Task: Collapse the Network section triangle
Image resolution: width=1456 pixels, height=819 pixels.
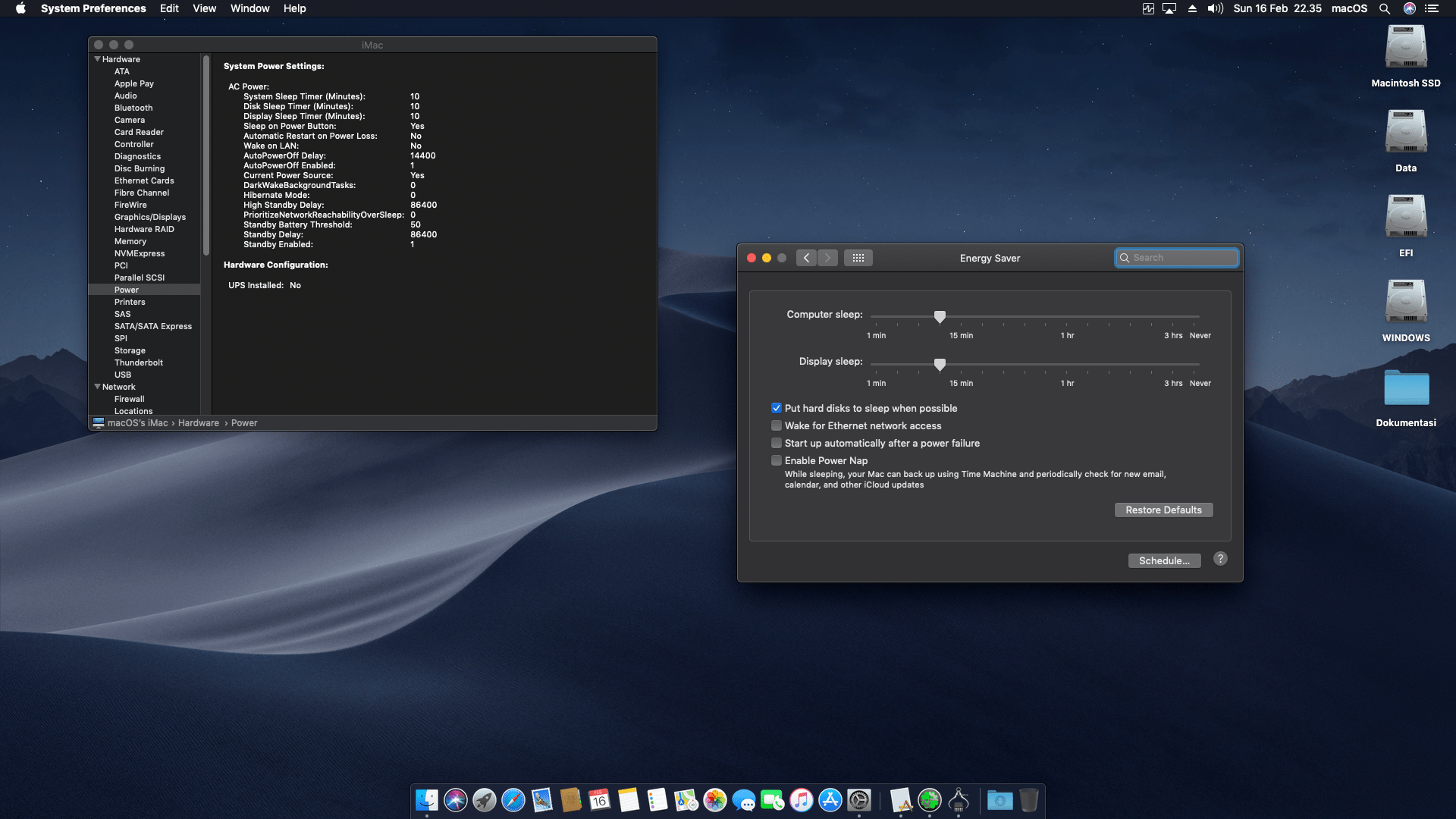Action: (x=97, y=387)
